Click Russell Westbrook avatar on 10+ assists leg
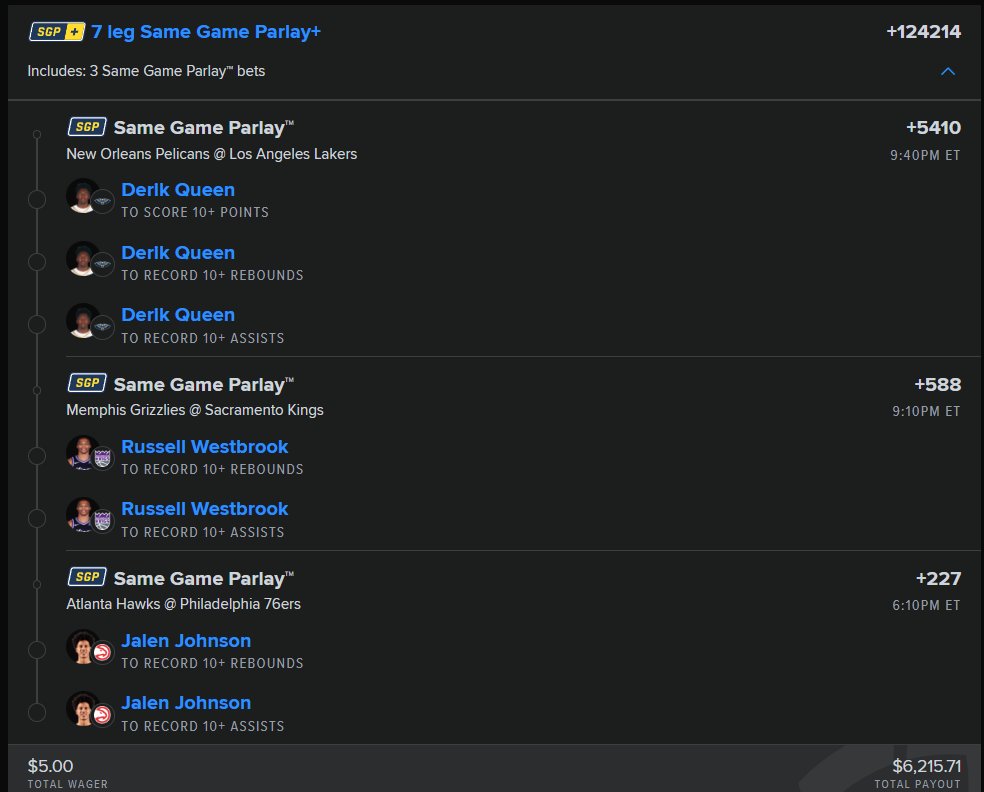This screenshot has height=792, width=984. click(83, 515)
